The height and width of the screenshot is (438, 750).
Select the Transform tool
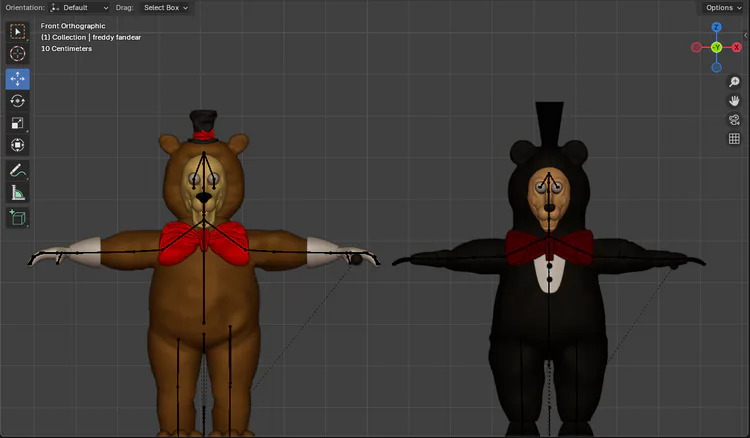click(18, 145)
